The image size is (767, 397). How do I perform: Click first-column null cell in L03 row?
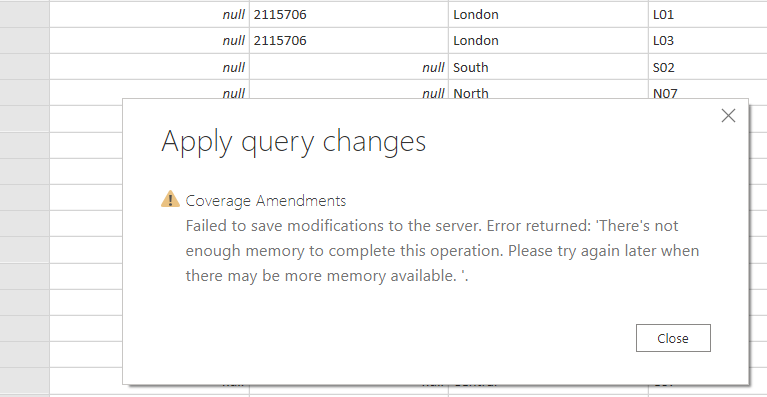coord(149,41)
